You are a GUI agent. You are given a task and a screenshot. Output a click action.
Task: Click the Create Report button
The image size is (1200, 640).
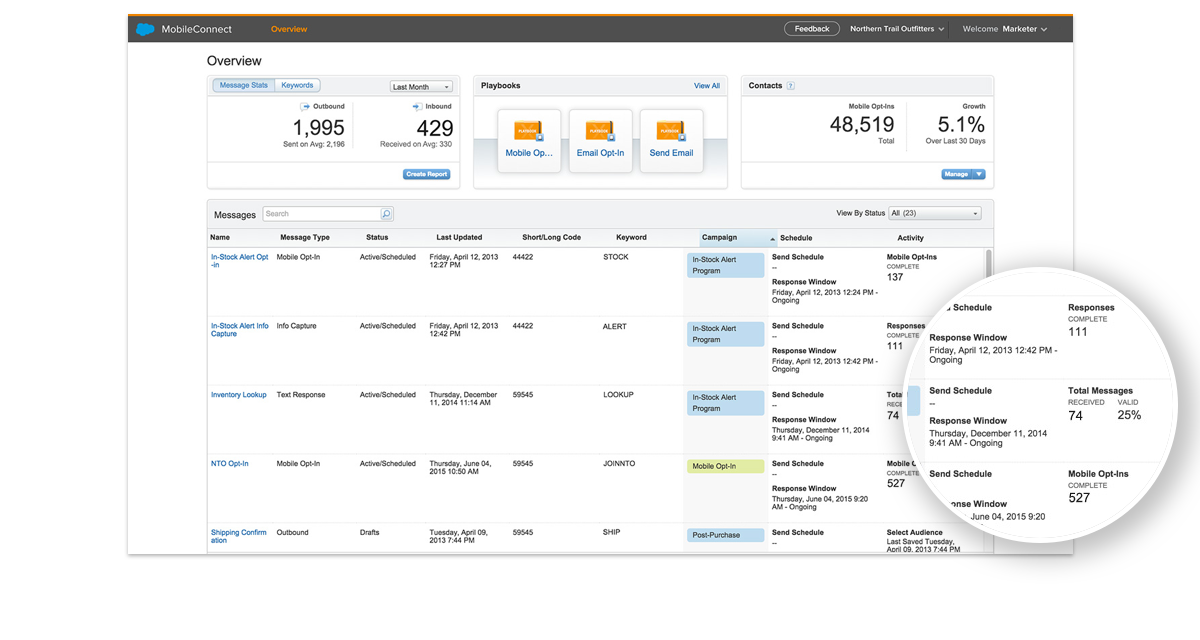(x=427, y=174)
